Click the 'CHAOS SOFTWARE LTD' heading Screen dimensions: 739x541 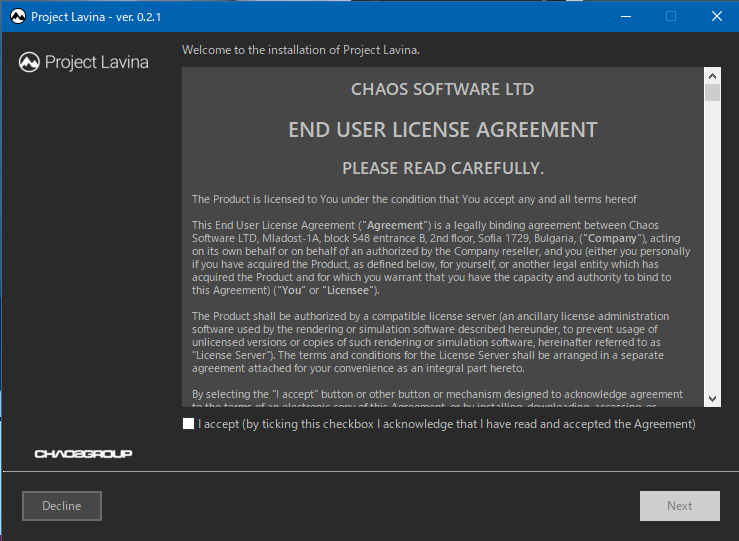[x=443, y=89]
